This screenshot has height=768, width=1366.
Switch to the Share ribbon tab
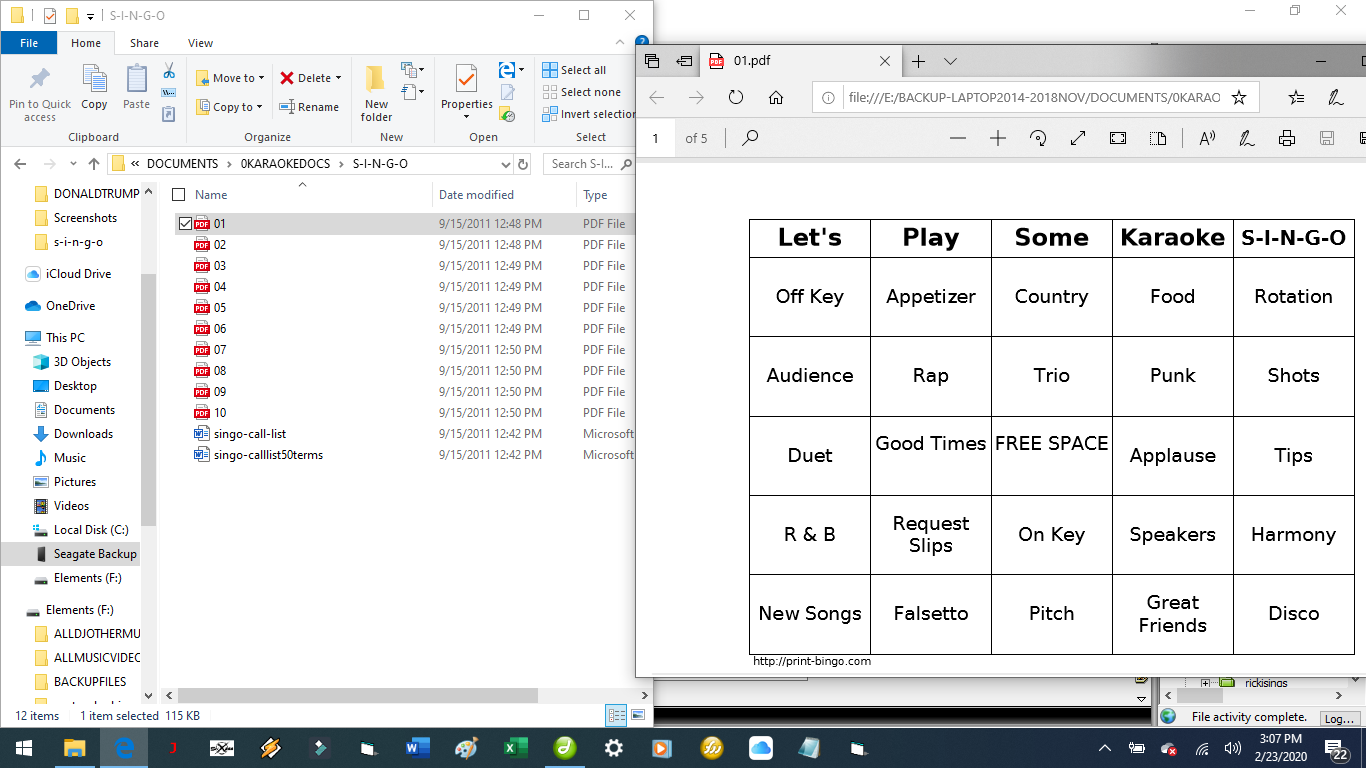[144, 43]
